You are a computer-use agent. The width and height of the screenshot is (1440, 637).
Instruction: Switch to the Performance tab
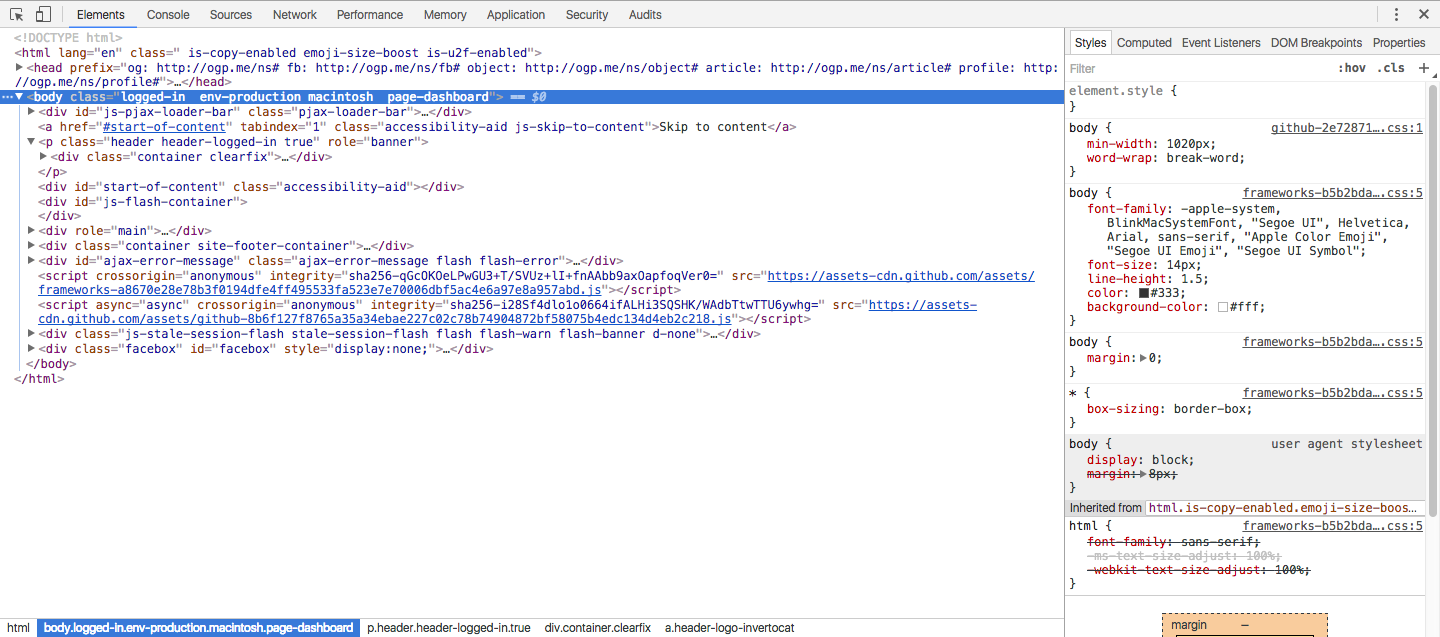(370, 14)
